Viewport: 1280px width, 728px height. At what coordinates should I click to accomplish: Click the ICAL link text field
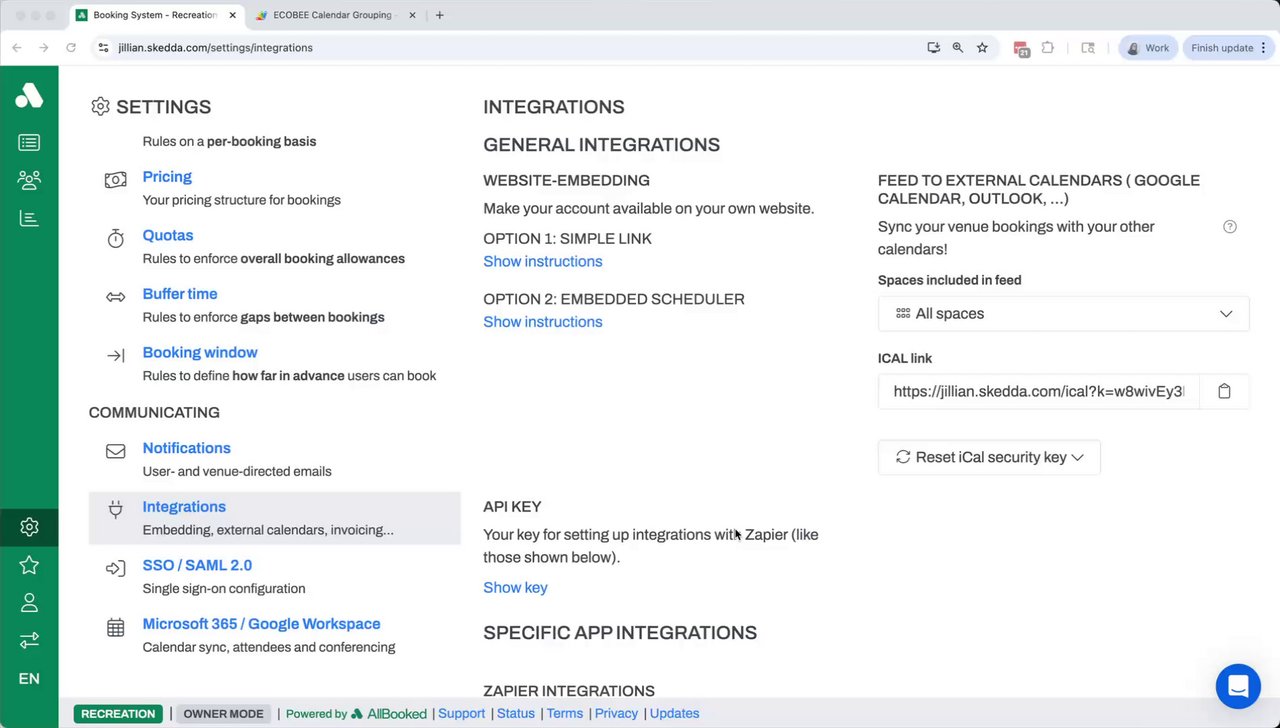[1038, 392]
